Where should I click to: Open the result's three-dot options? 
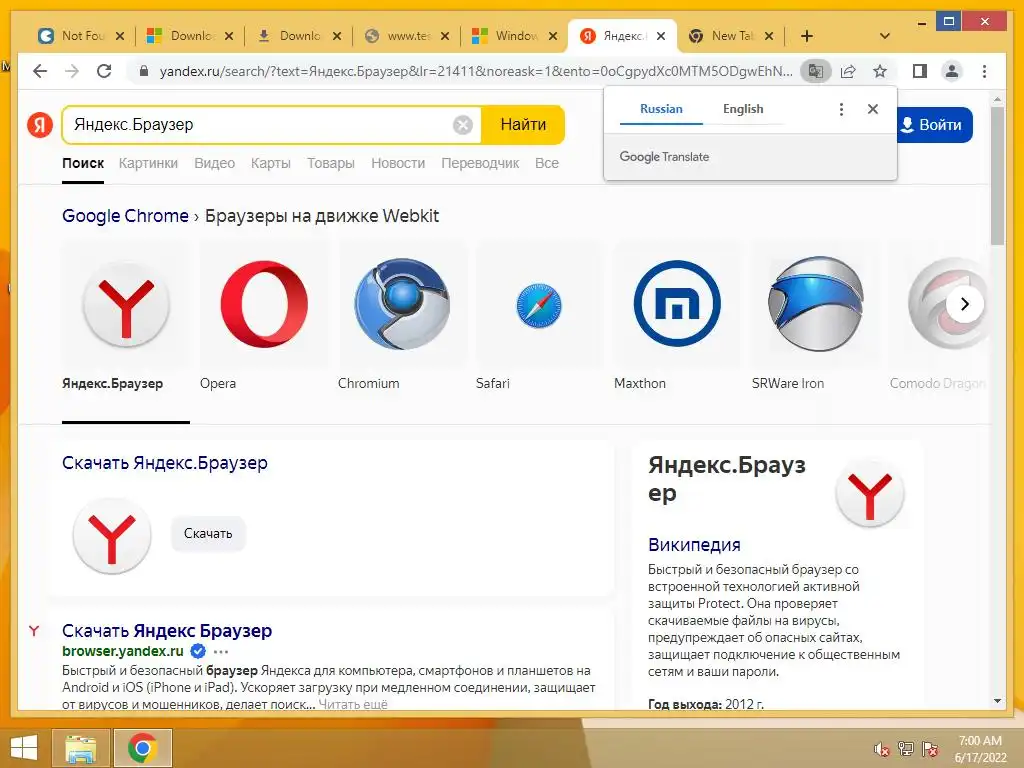221,652
